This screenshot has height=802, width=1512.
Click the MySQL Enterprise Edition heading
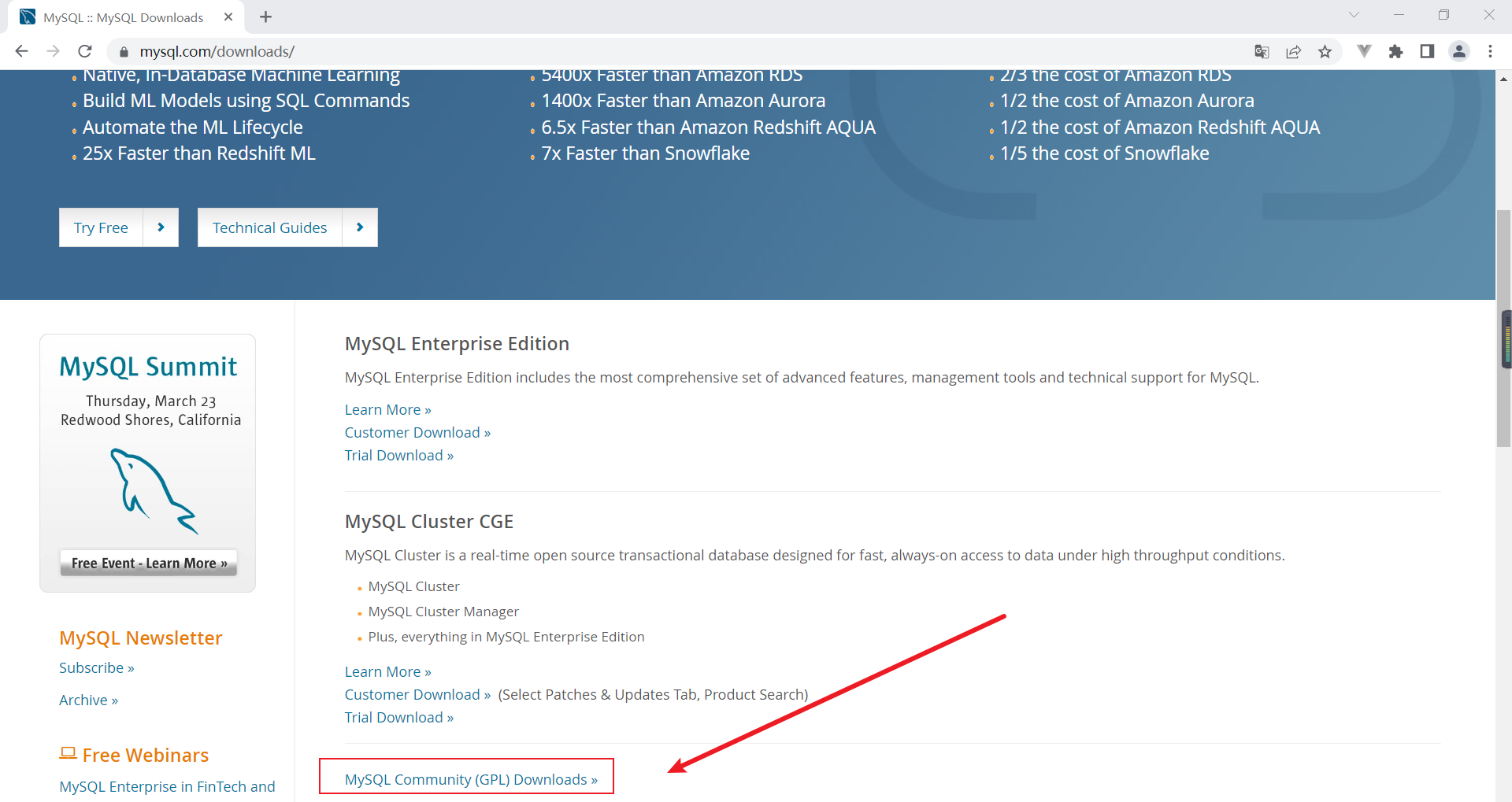[457, 344]
